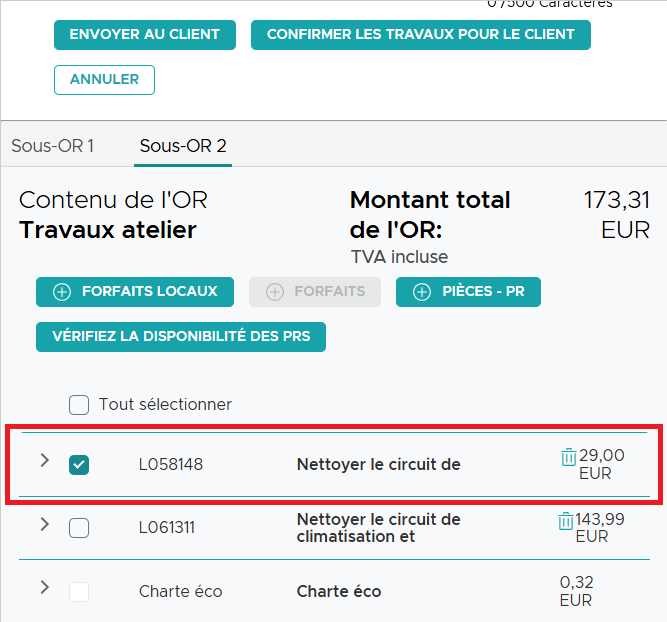Click plus icon on greyed Forfaits button
The height and width of the screenshot is (622, 667).
[275, 292]
